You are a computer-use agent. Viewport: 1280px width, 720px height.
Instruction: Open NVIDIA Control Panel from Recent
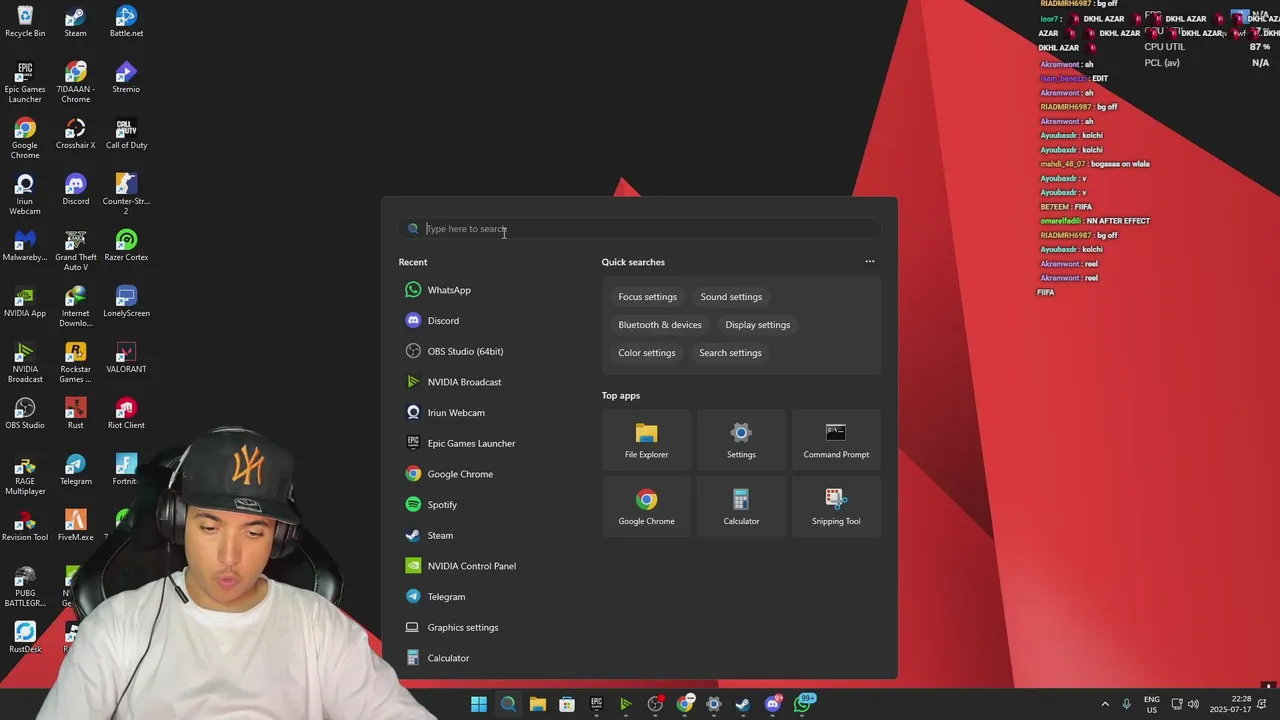pyautogui.click(x=460, y=566)
